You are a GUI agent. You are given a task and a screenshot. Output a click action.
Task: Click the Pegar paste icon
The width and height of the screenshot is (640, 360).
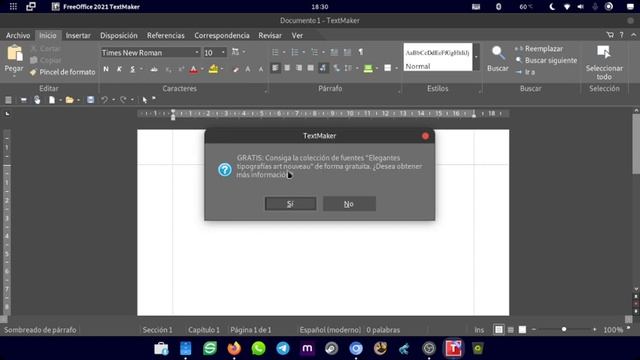coord(14,54)
